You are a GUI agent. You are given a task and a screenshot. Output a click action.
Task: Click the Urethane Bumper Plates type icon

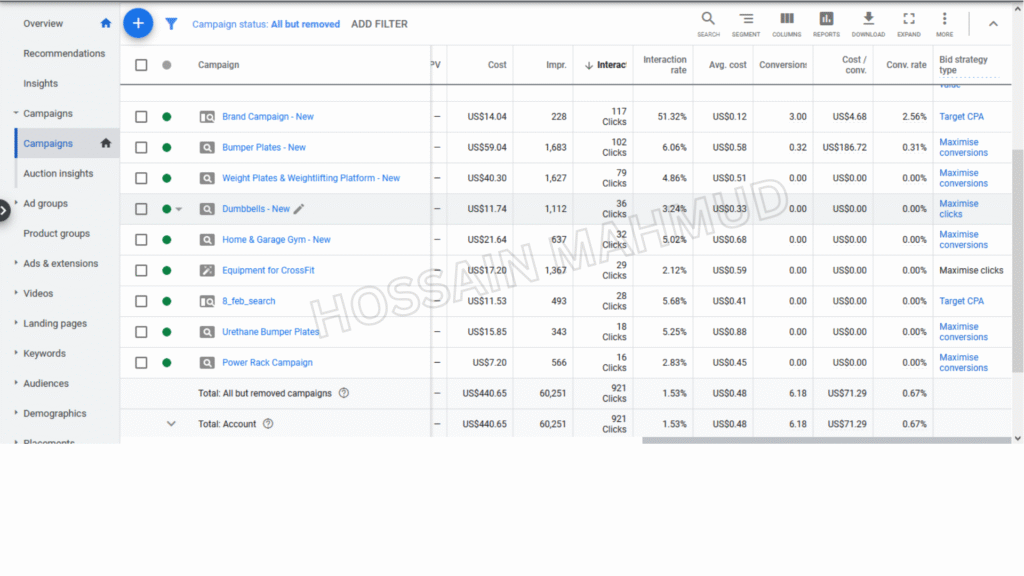point(207,332)
